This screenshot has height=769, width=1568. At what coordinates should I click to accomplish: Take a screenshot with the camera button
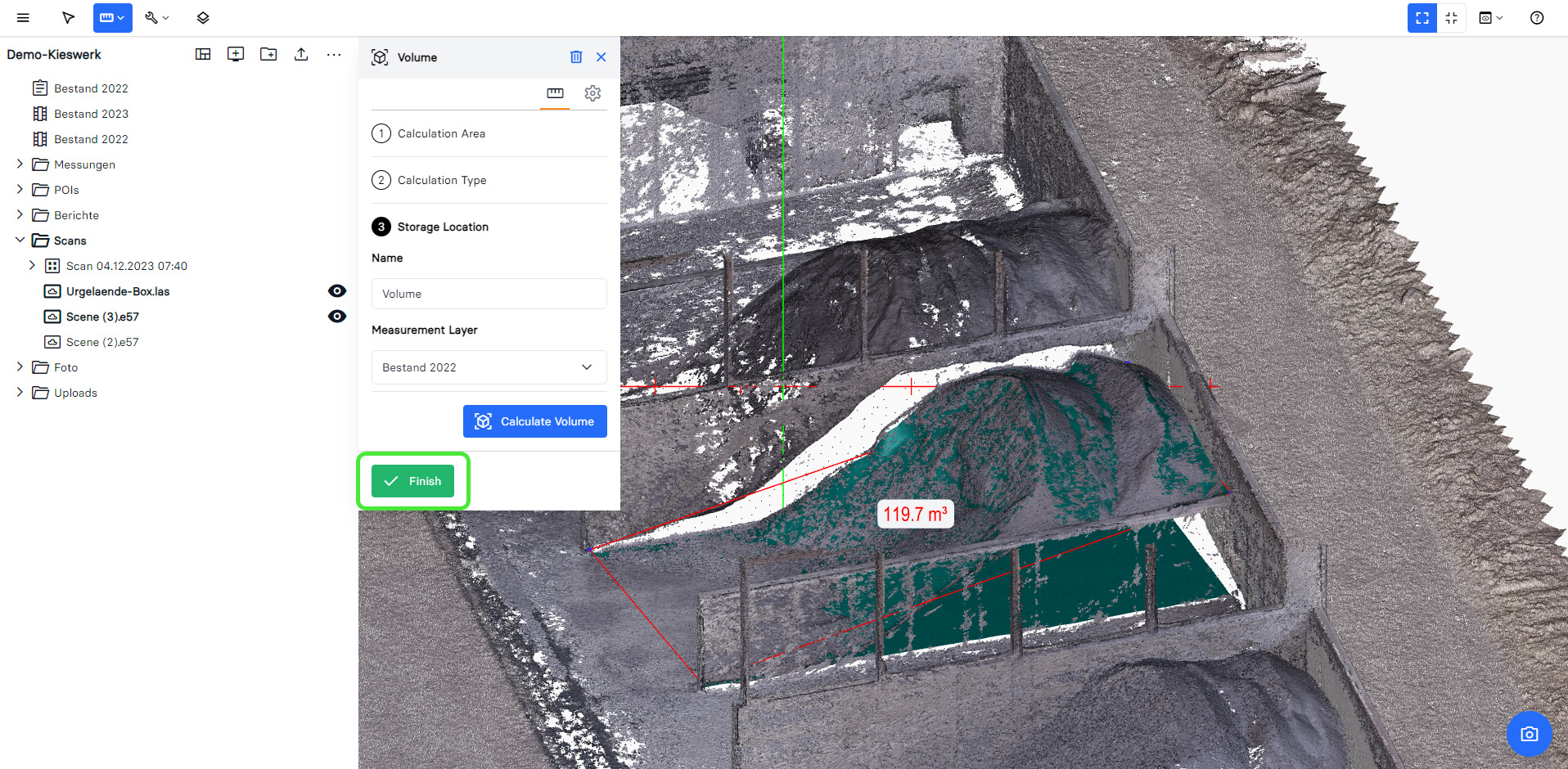[x=1529, y=734]
